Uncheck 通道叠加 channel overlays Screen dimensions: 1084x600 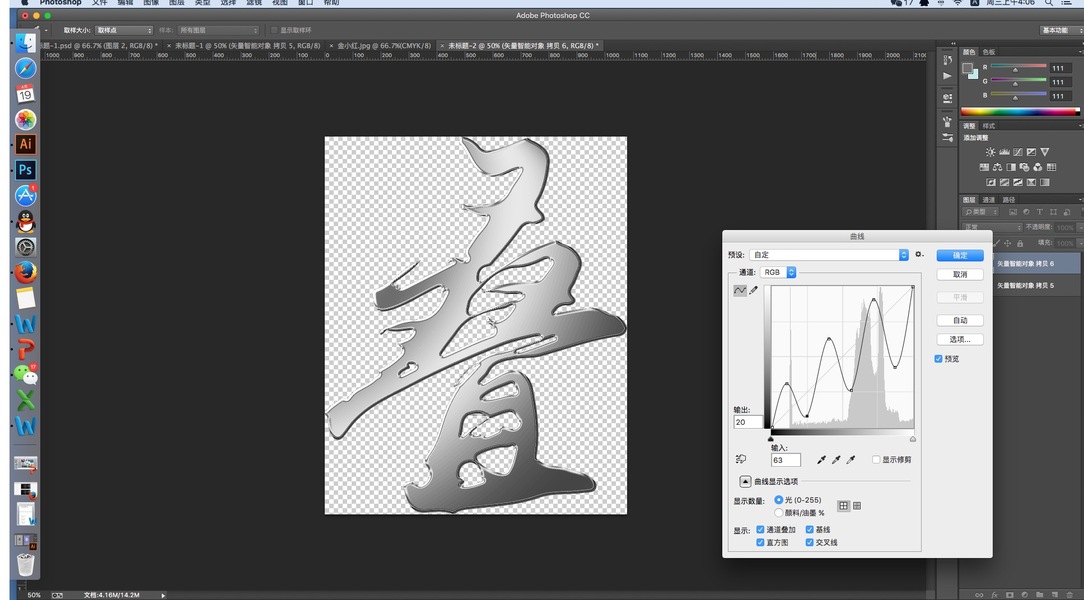pyautogui.click(x=760, y=529)
